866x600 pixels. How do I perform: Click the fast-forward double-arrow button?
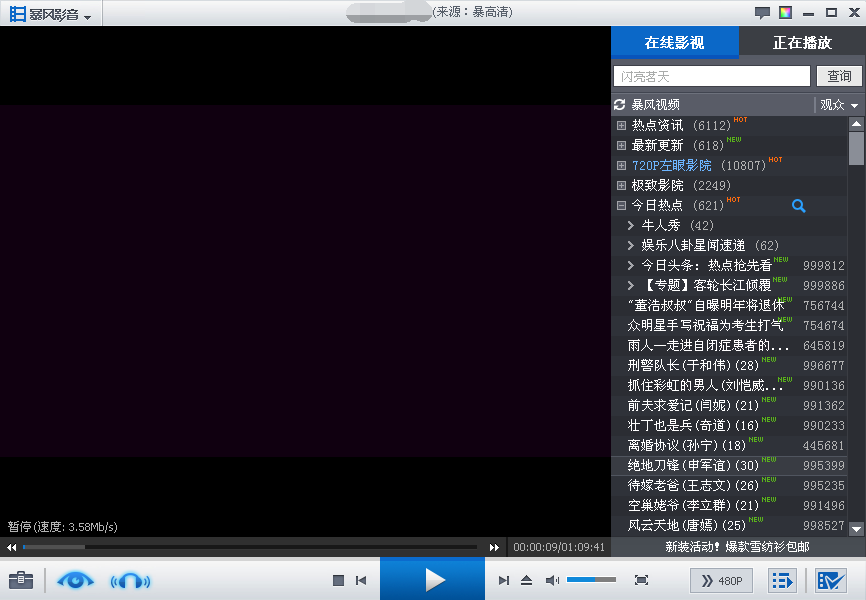pyautogui.click(x=494, y=548)
